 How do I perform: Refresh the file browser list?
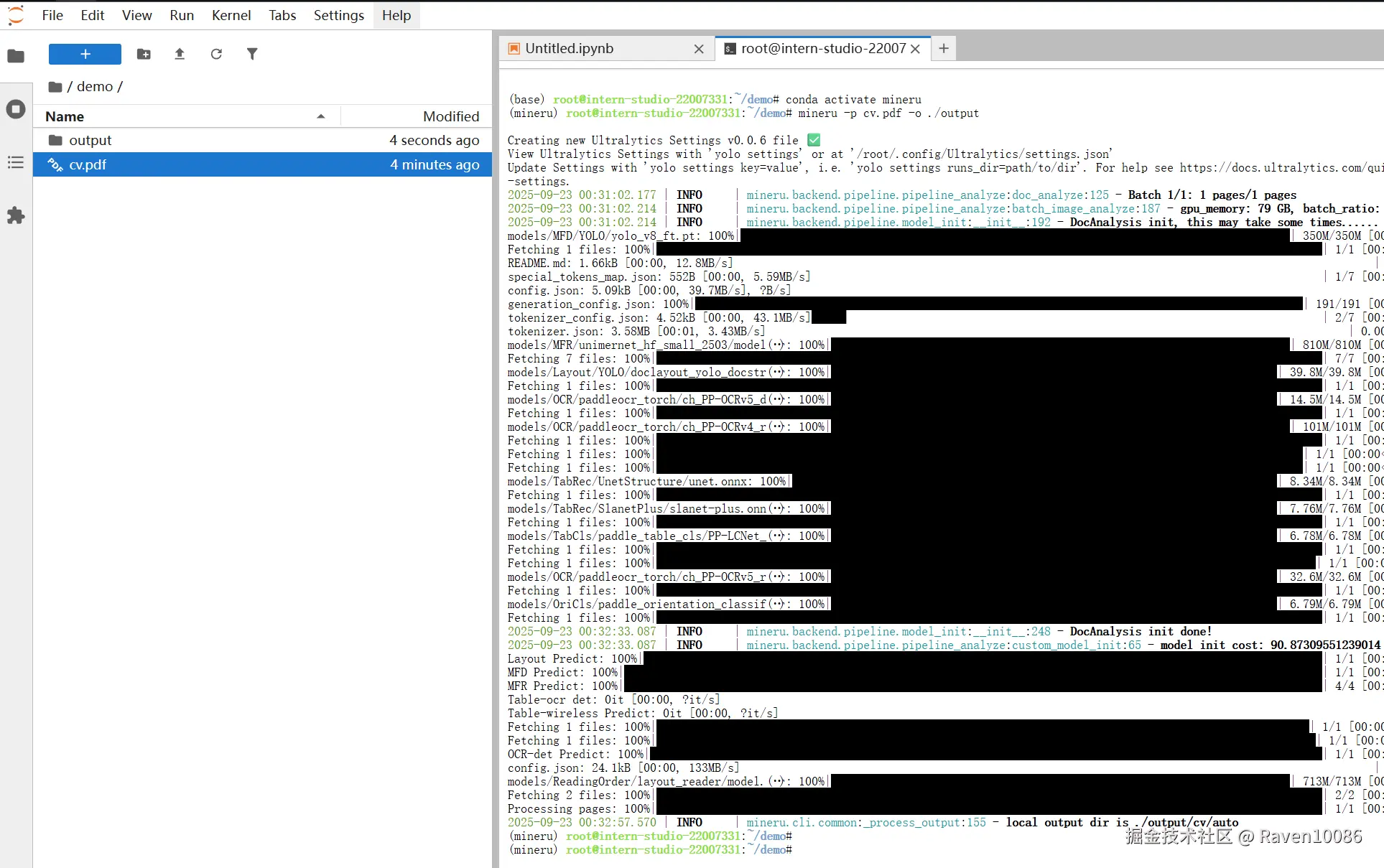(x=216, y=54)
